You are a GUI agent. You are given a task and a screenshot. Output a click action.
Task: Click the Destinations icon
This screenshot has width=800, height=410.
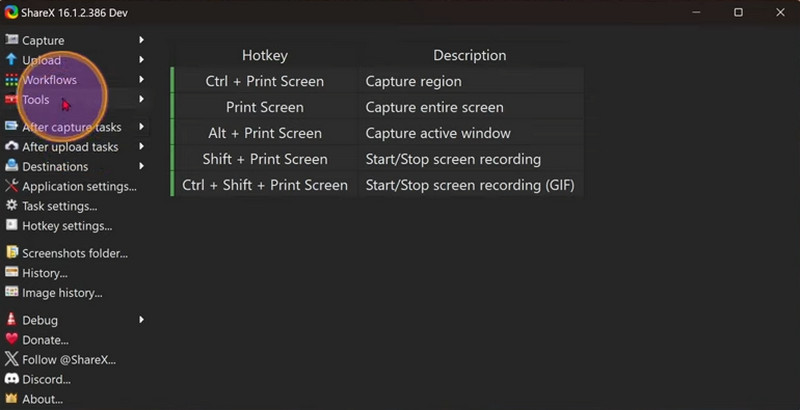pos(12,166)
